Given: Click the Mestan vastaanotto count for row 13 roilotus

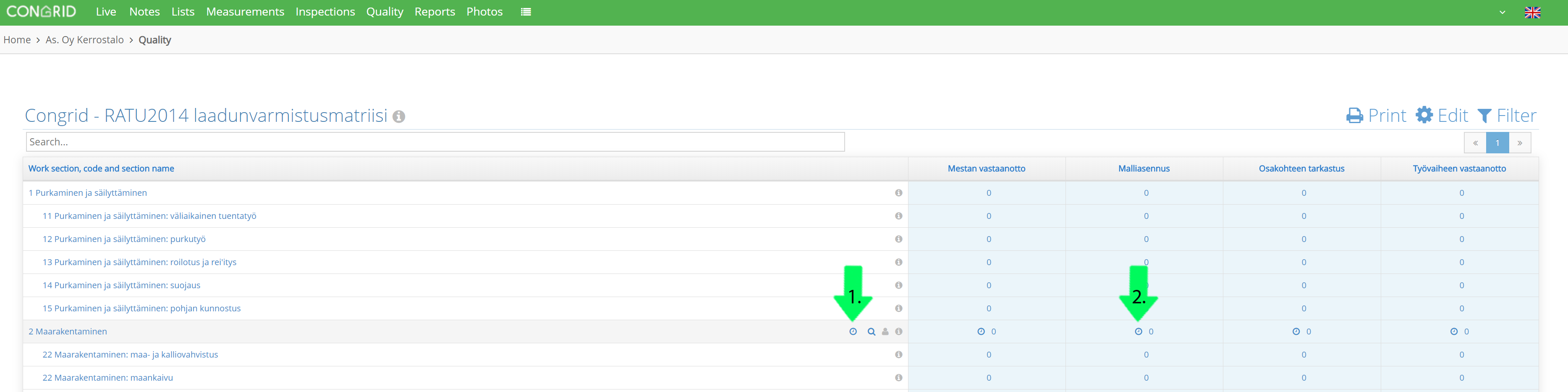Looking at the screenshot, I should 989,262.
